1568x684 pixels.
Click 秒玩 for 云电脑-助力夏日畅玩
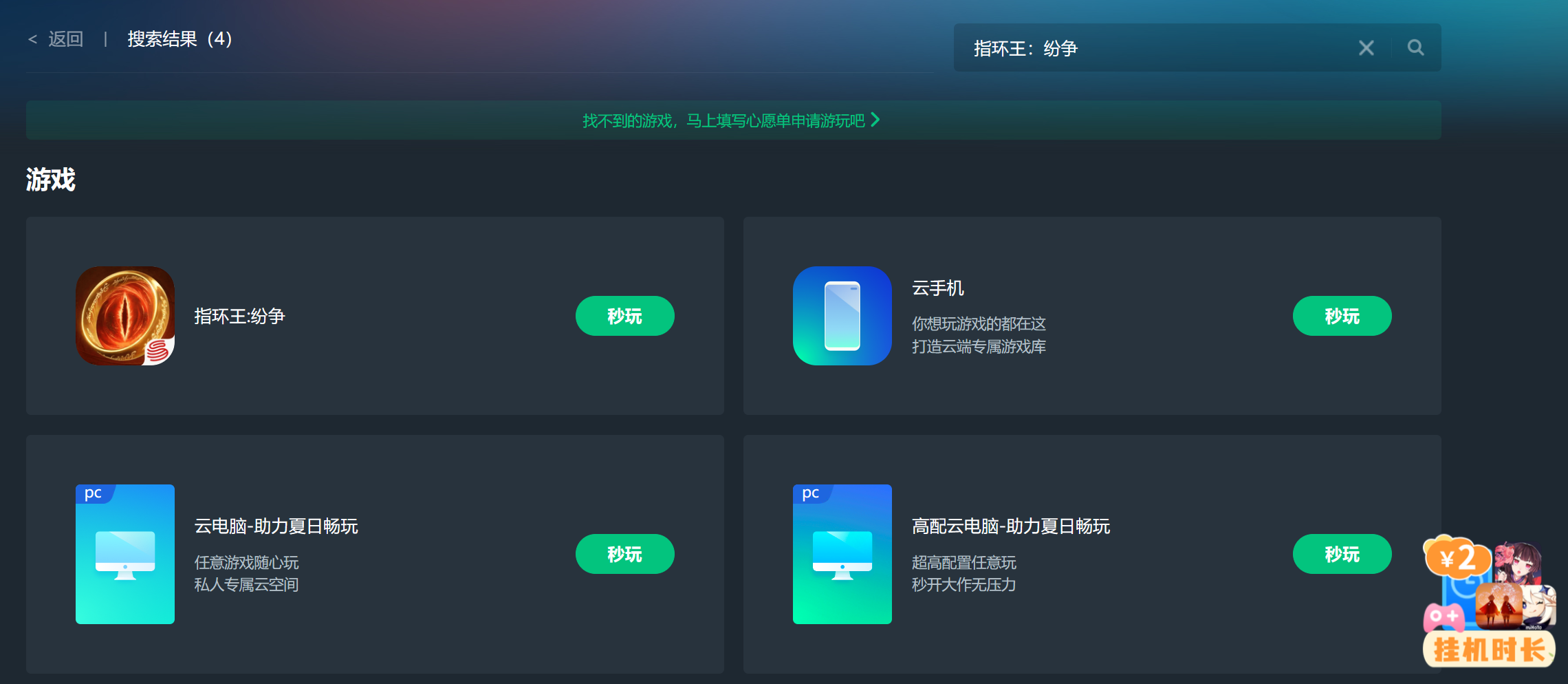(x=624, y=554)
